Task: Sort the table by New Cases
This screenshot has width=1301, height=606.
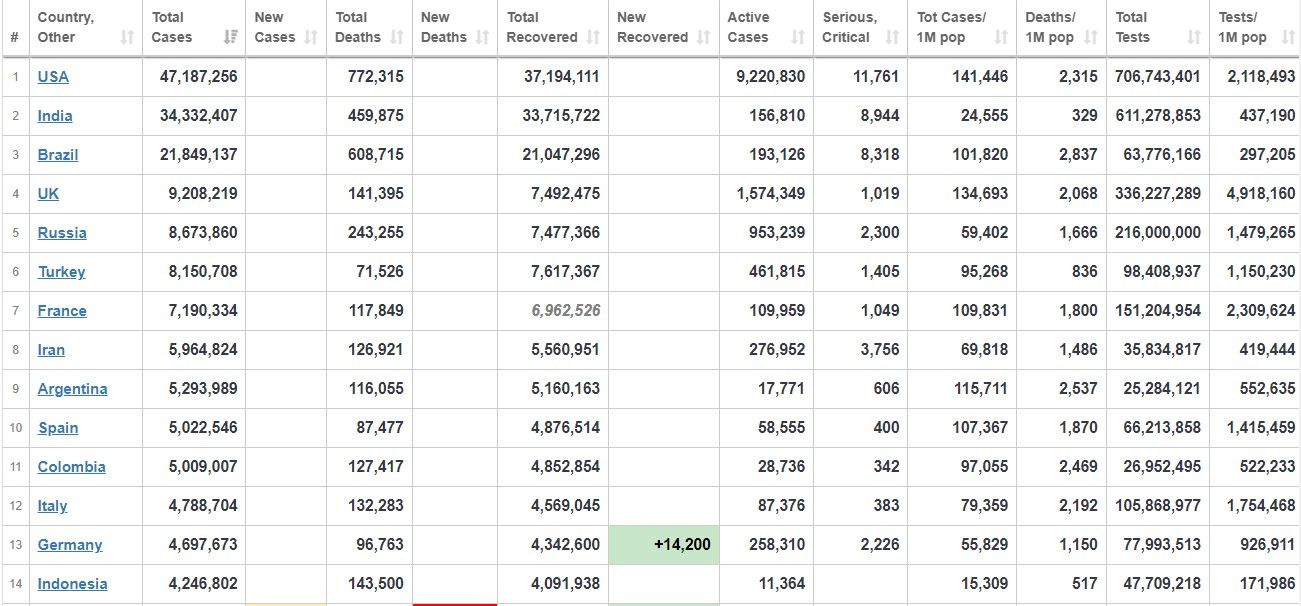Action: pos(311,37)
